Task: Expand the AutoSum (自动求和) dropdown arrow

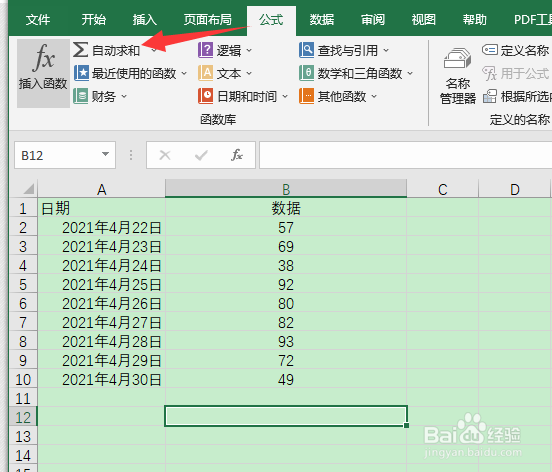Action: click(154, 51)
